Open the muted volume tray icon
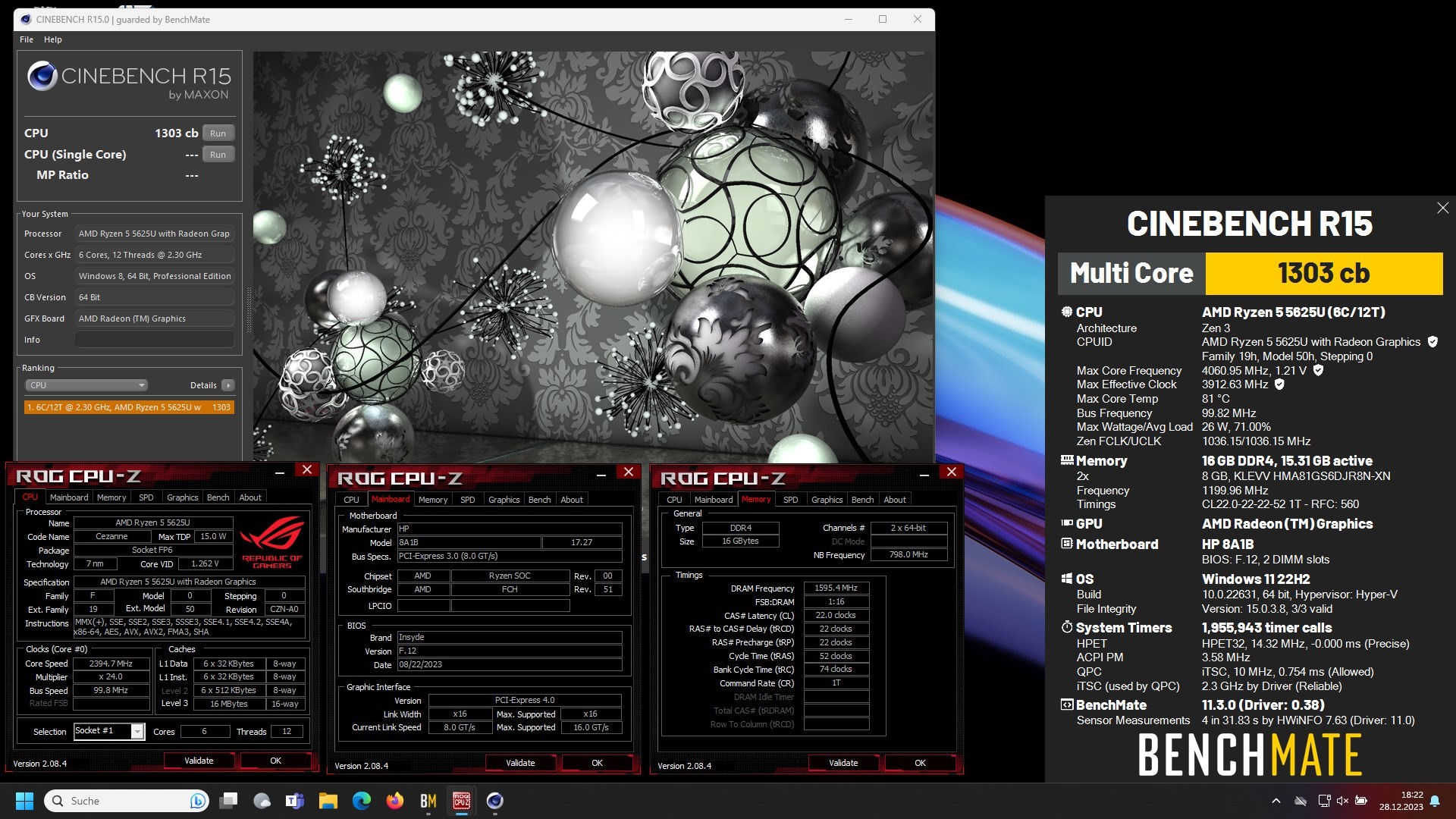Image resolution: width=1456 pixels, height=819 pixels. click(x=1342, y=801)
